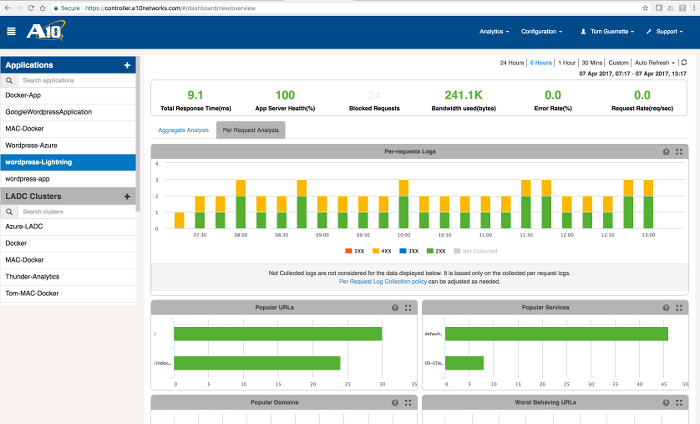Screen dimensions: 700x424
Task: Open the Analytics dropdown menu
Action: pos(494,32)
